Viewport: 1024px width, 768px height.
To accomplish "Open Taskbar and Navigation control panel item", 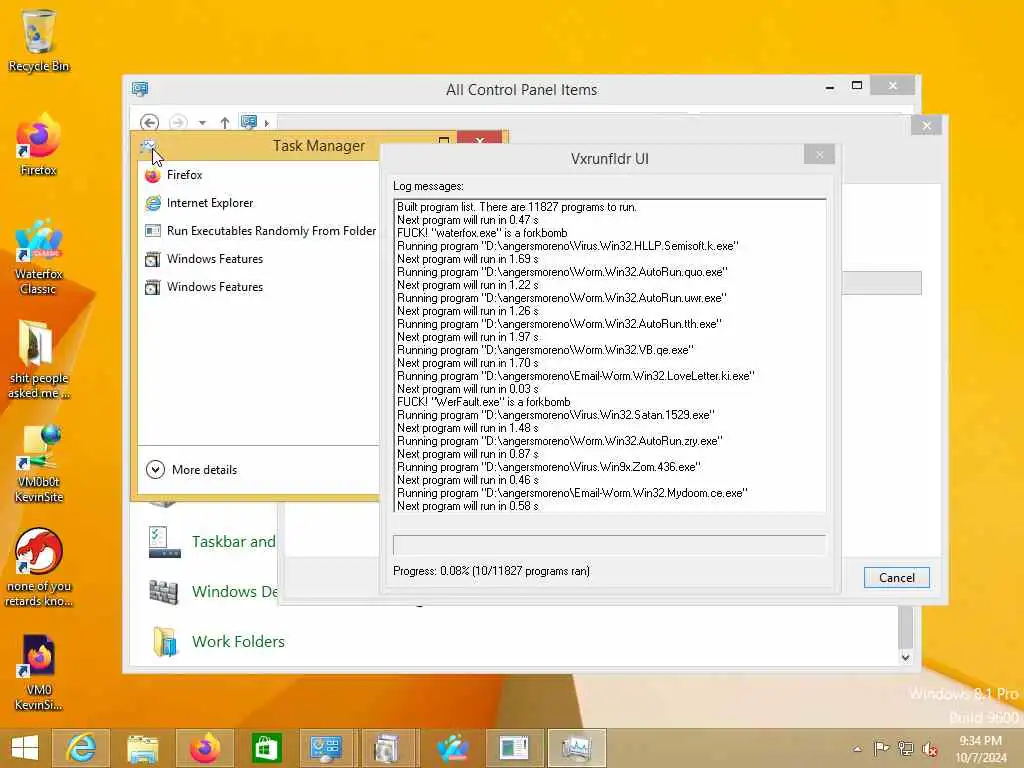I will point(234,541).
